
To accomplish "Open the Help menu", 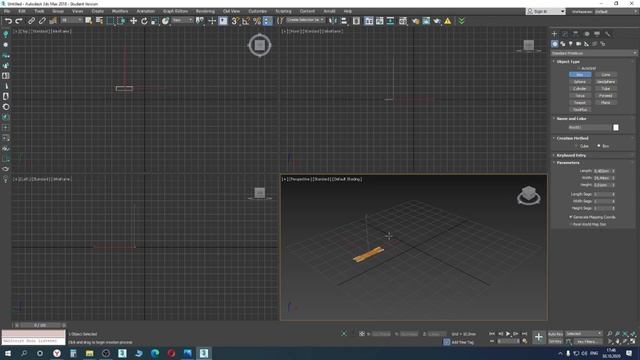I will (x=347, y=11).
